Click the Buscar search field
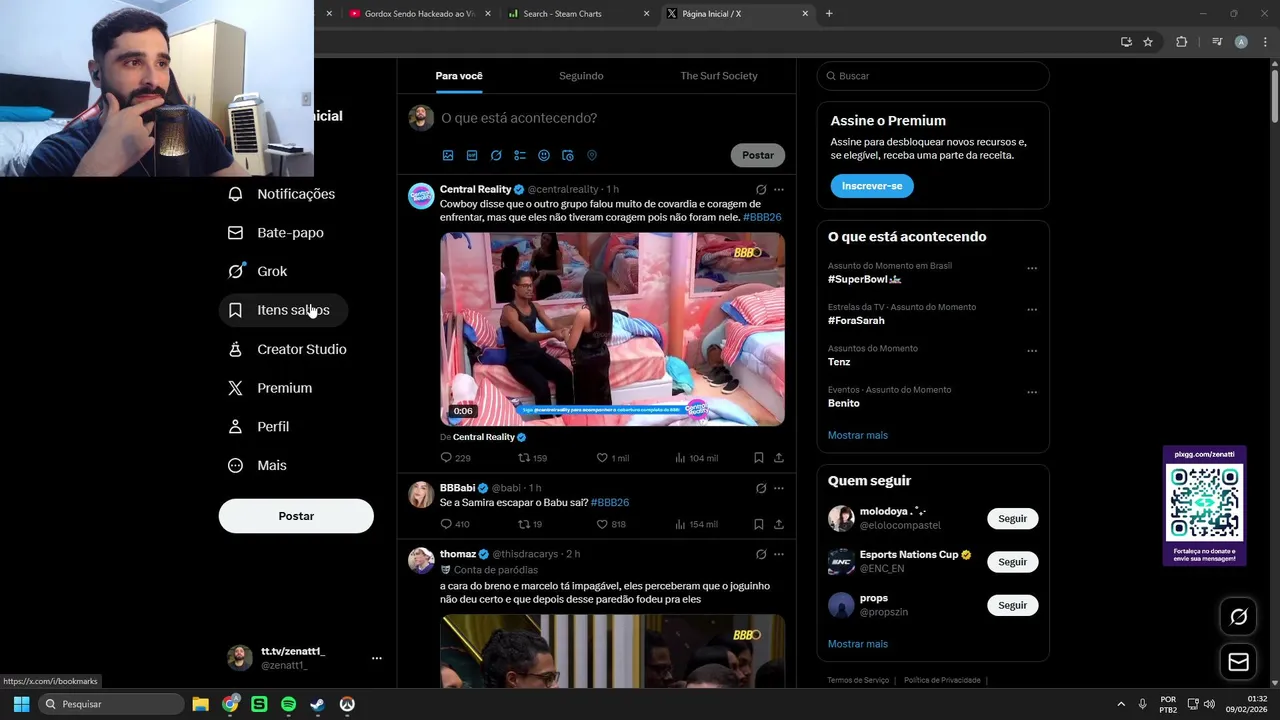Screen dimensions: 1280x720 pyautogui.click(x=933, y=76)
